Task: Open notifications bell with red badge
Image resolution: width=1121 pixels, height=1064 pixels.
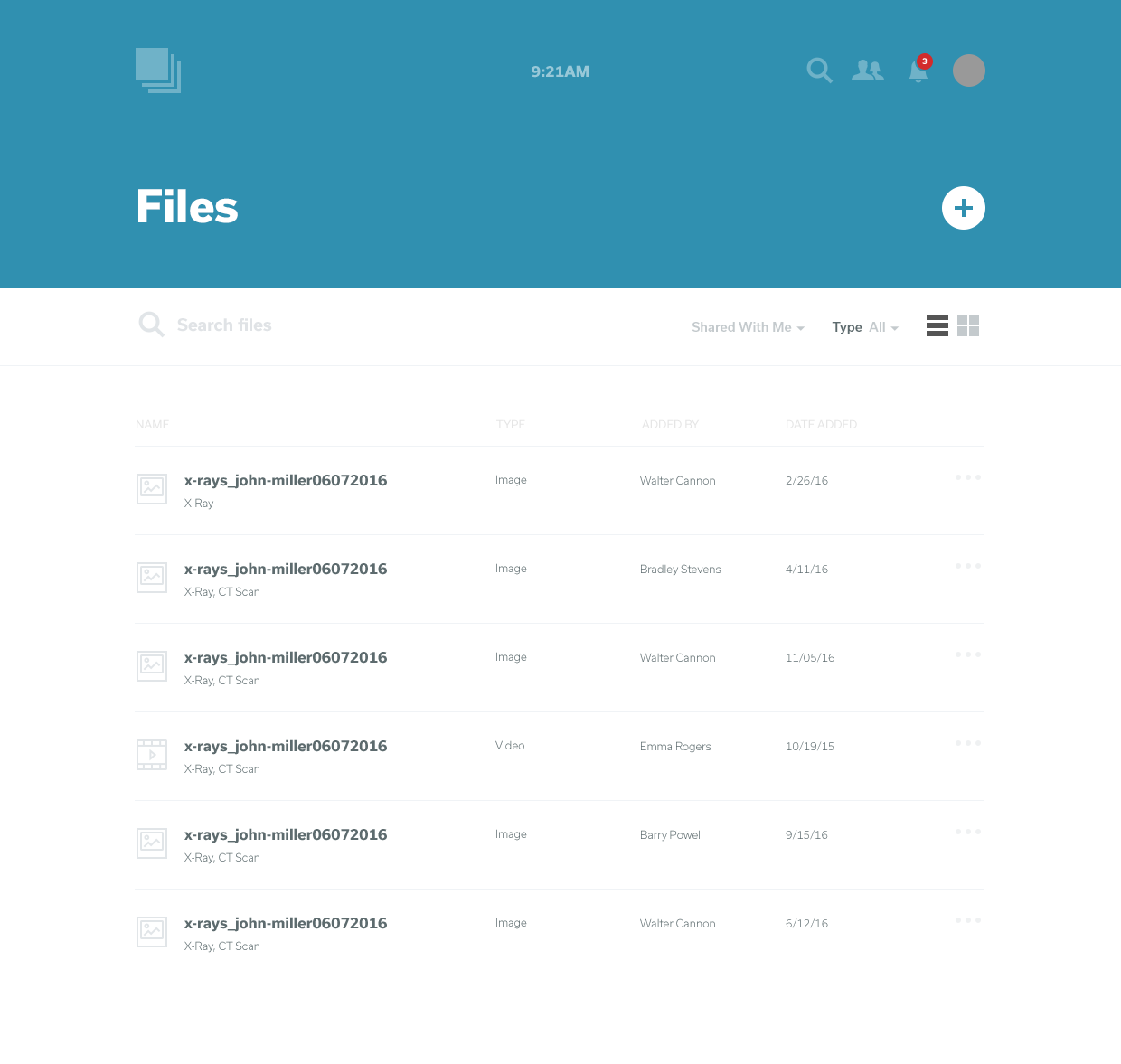Action: pyautogui.click(x=918, y=71)
